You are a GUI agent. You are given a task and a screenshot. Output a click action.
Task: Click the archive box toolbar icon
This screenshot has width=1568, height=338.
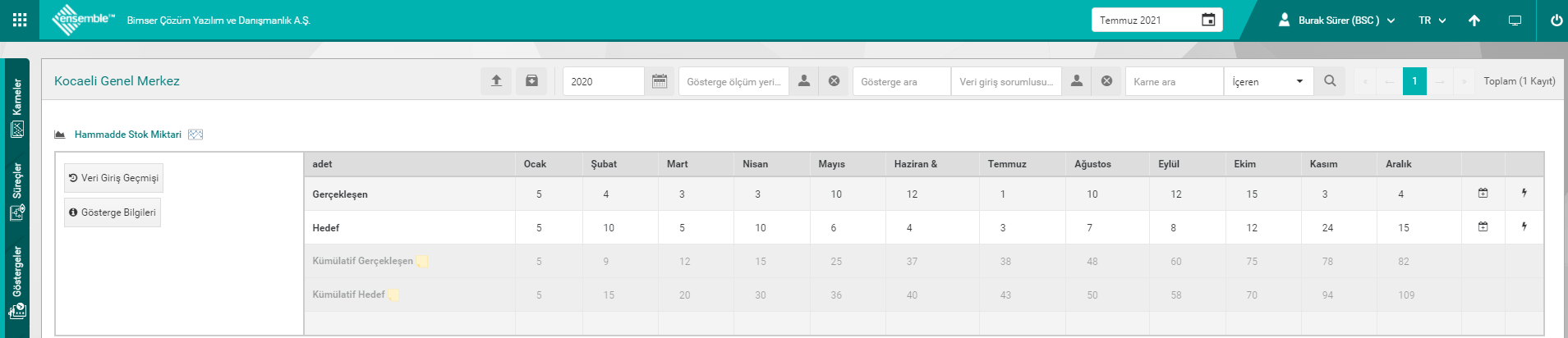click(531, 81)
